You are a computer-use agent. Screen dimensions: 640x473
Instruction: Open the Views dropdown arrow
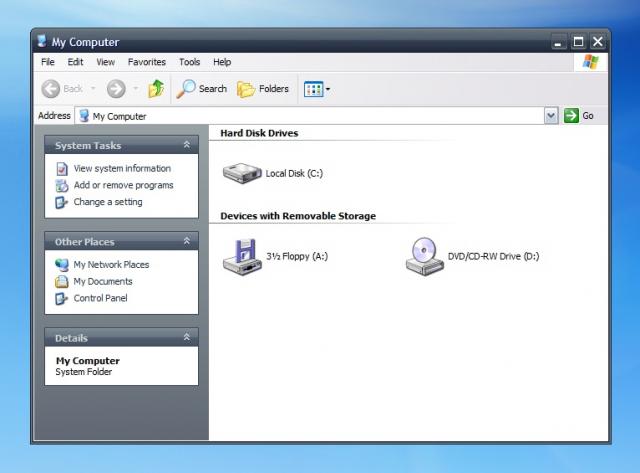point(328,89)
